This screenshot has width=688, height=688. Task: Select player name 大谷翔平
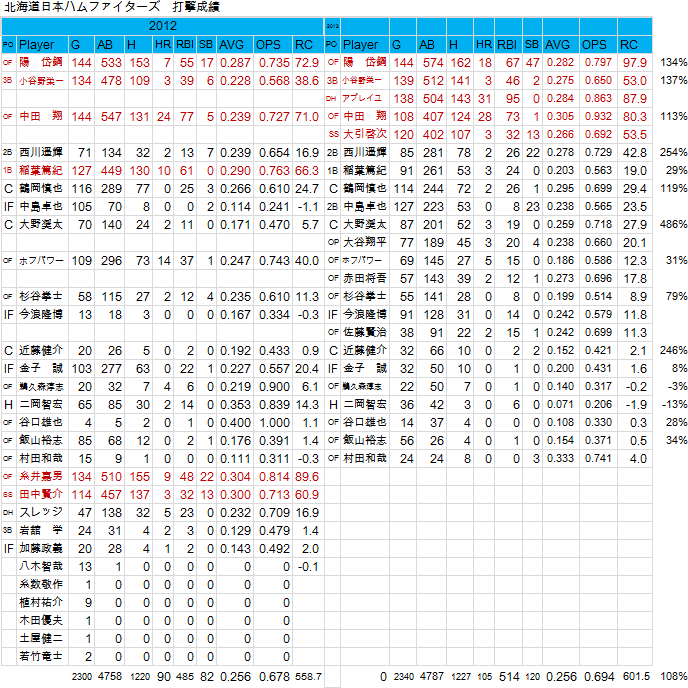pyautogui.click(x=365, y=242)
